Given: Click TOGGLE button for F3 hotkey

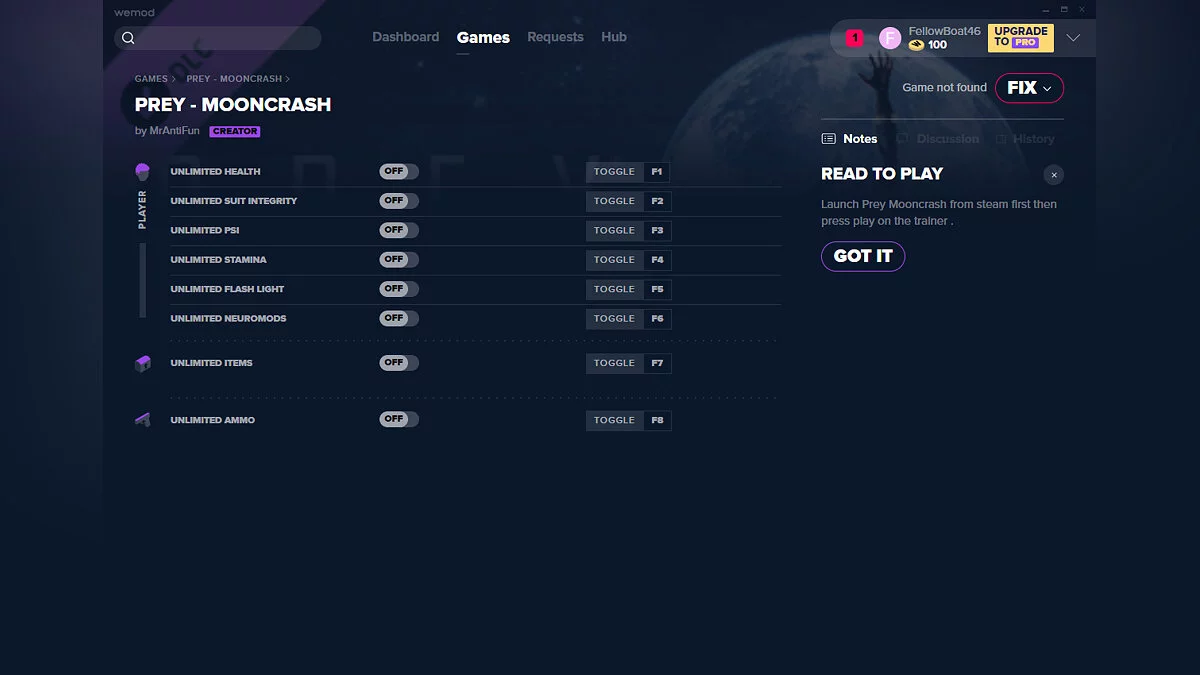Looking at the screenshot, I should point(614,230).
